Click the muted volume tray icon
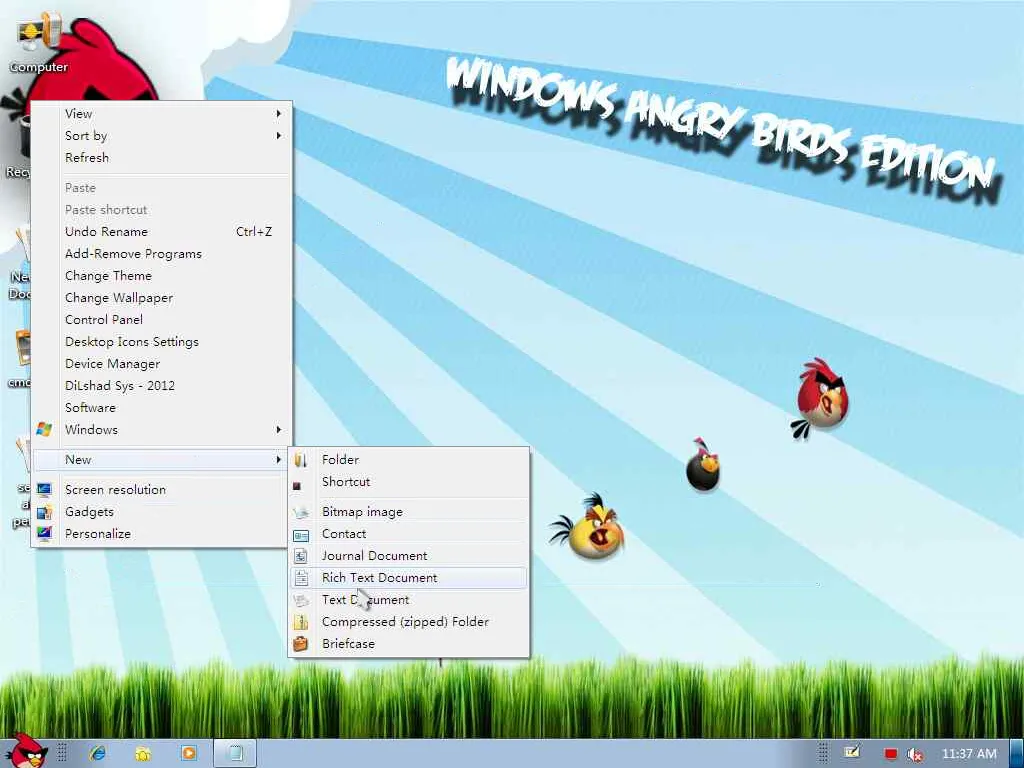This screenshot has width=1024, height=768. 916,754
